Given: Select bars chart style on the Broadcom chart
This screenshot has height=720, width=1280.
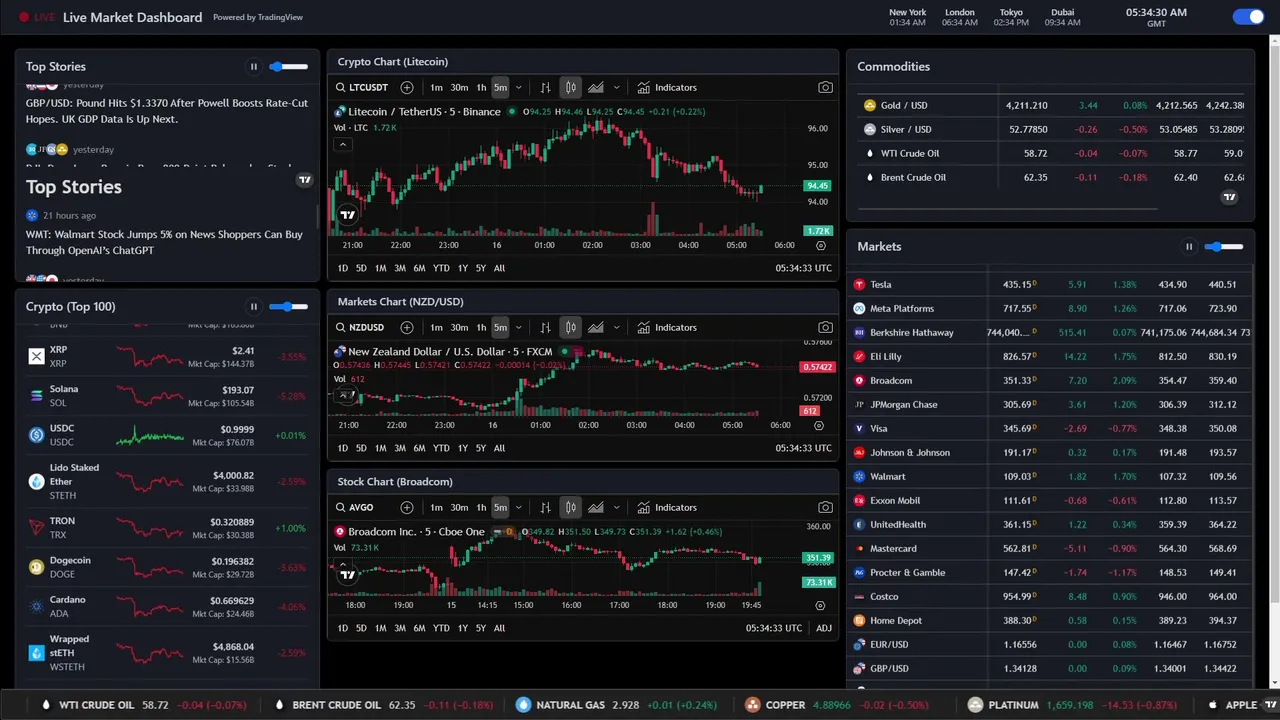Looking at the screenshot, I should coord(545,507).
